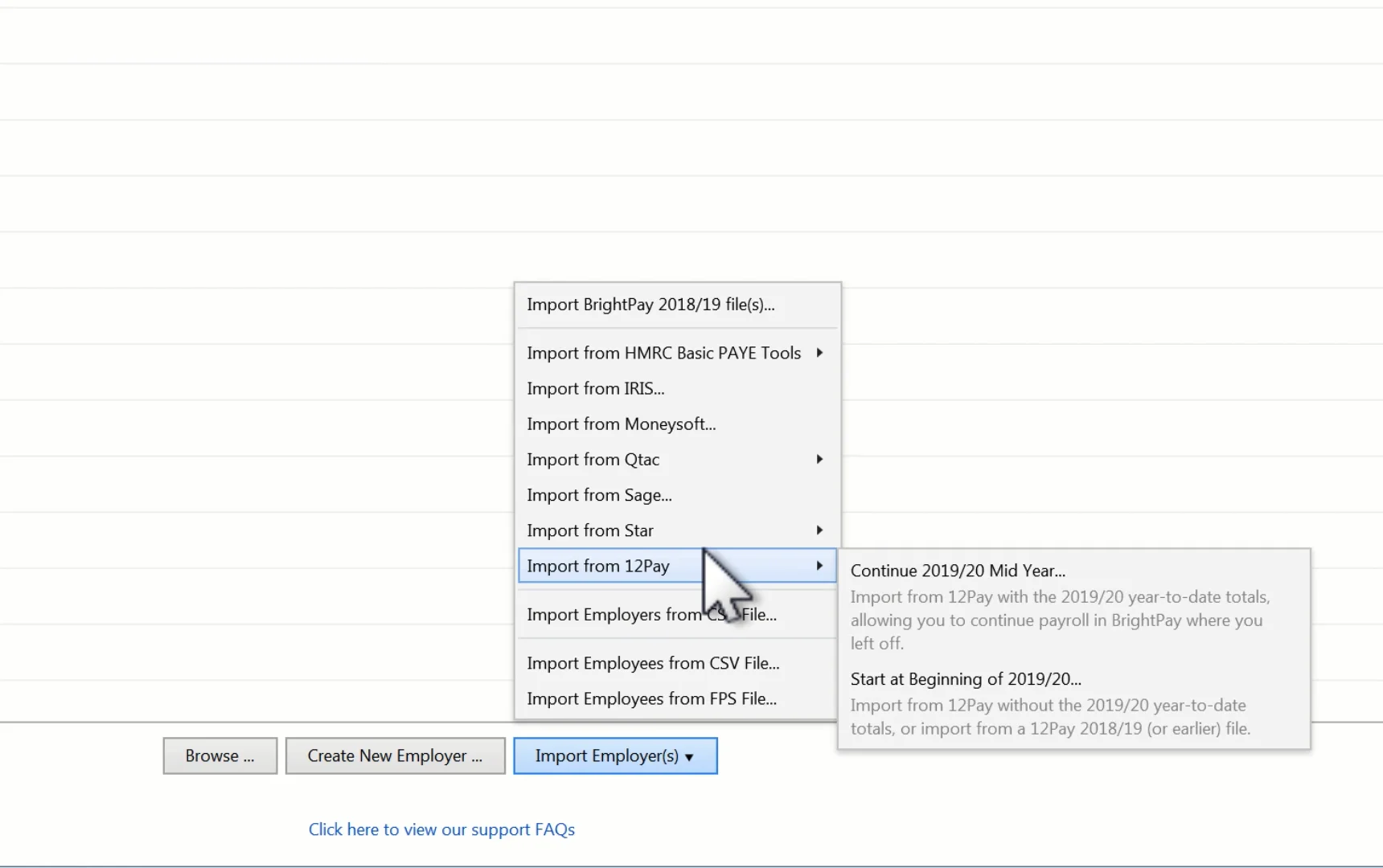Open the support FAQs link
The width and height of the screenshot is (1383, 868).
pyautogui.click(x=441, y=829)
